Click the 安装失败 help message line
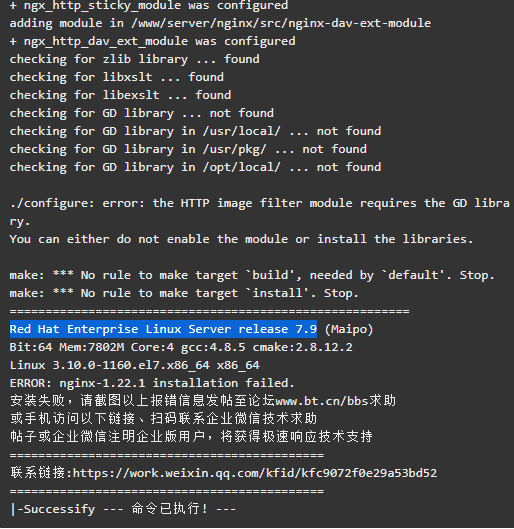514x529 pixels. coord(203,401)
